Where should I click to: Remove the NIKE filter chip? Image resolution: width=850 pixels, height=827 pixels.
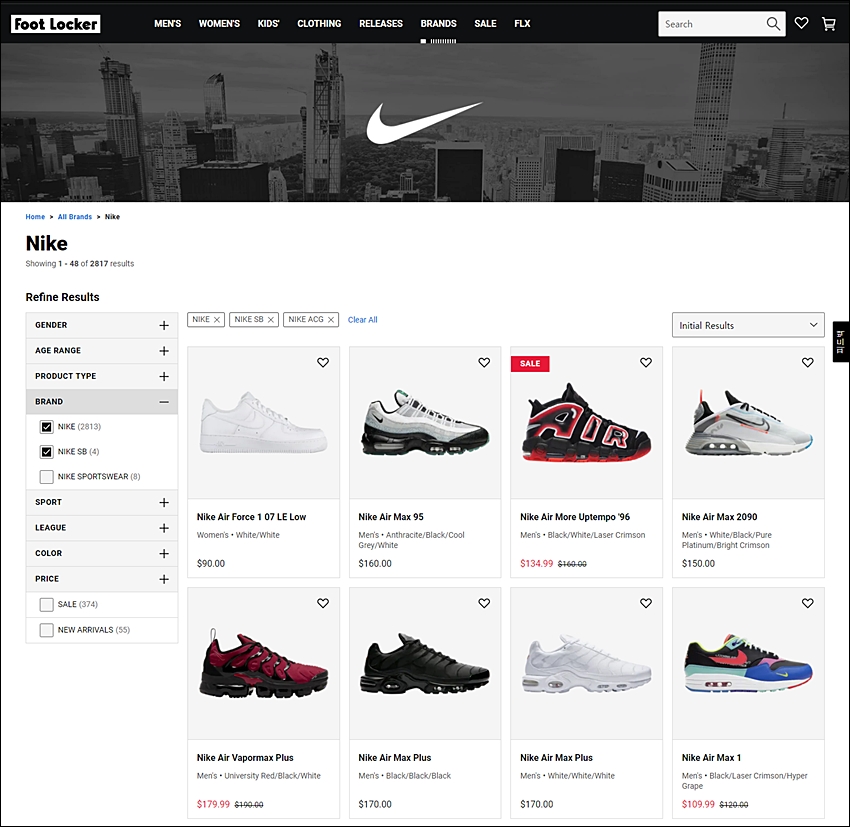pos(217,320)
